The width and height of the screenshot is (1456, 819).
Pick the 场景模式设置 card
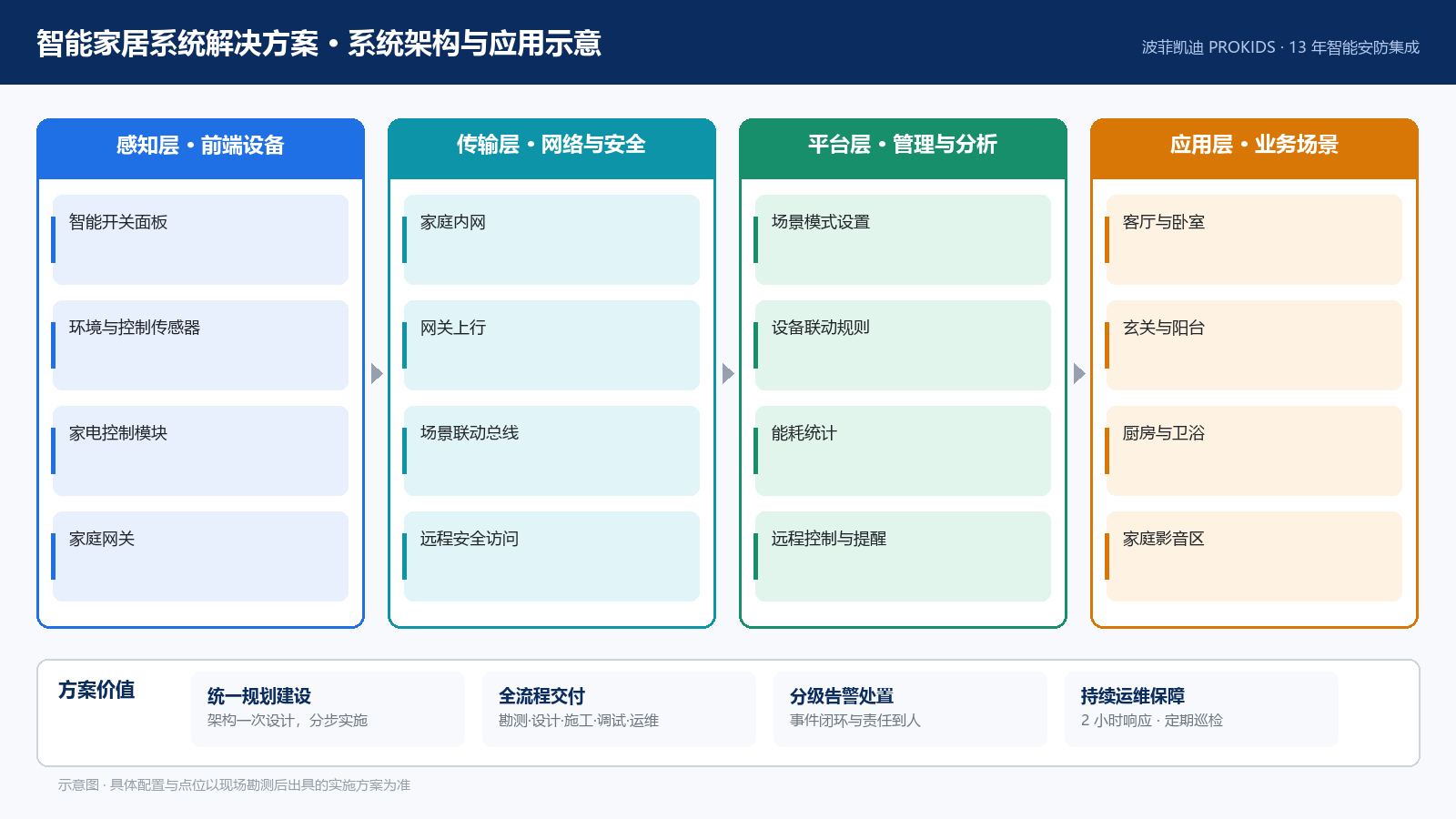click(903, 239)
